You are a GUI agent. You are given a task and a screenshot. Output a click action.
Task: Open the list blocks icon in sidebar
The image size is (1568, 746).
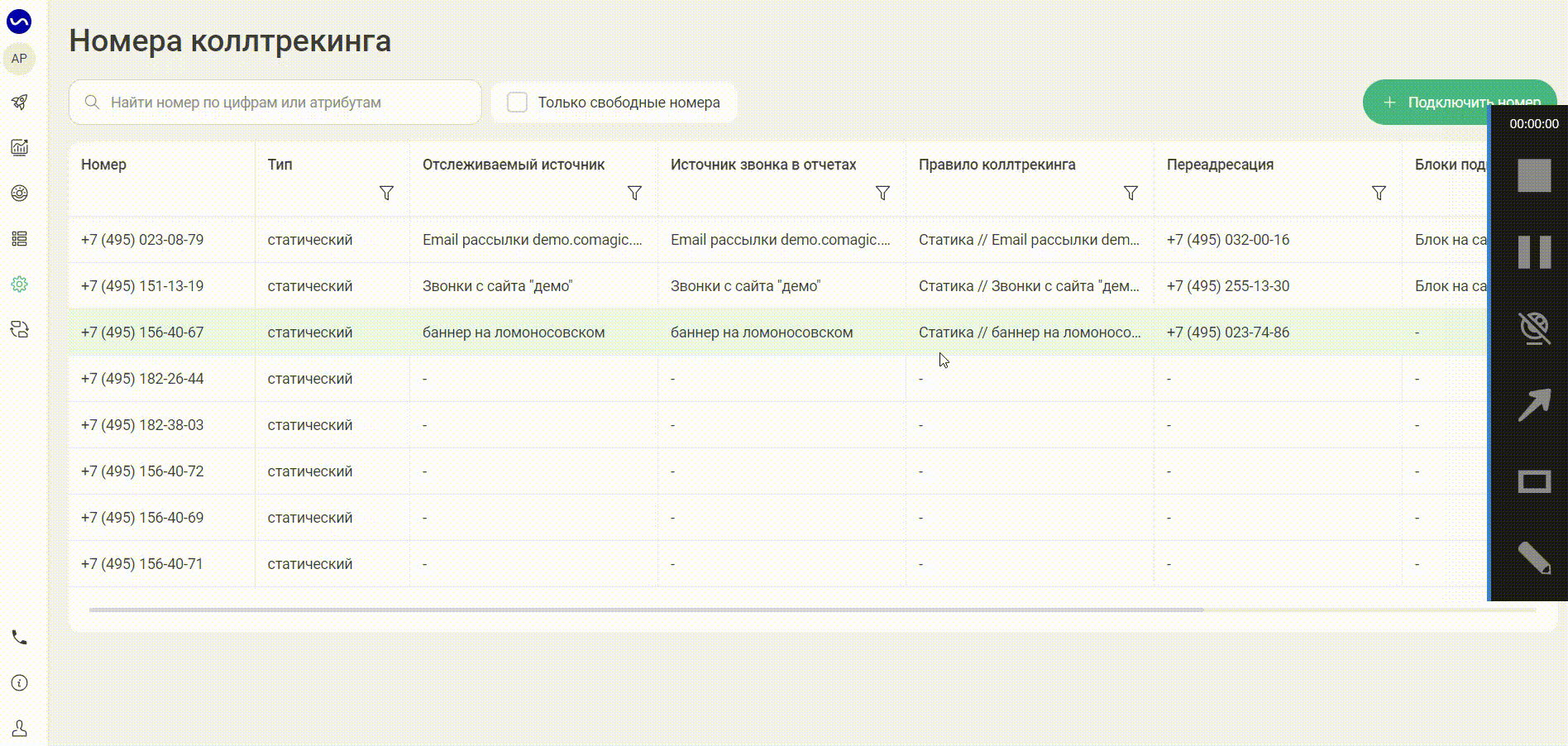(19, 238)
